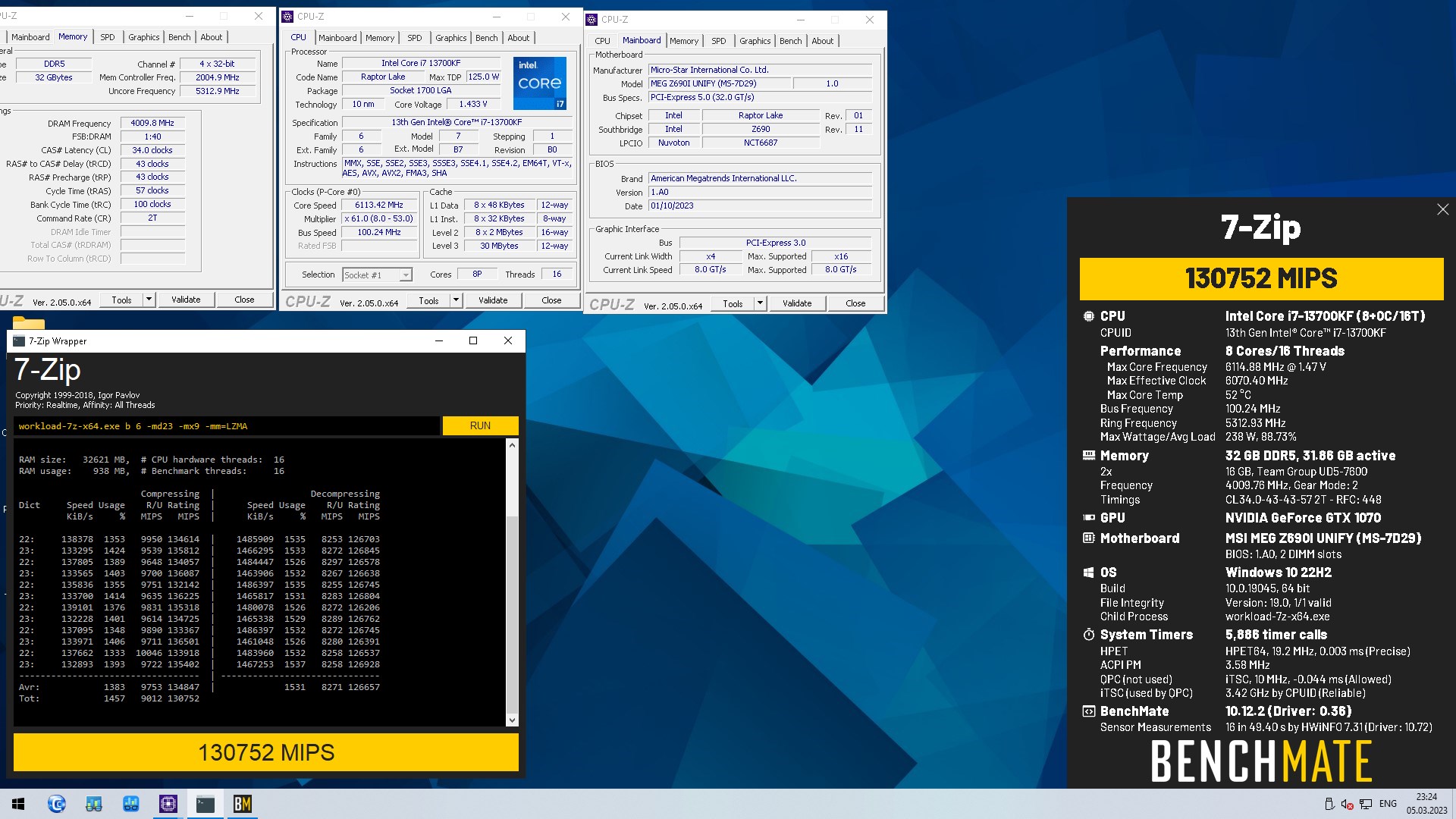Click the CPU-Z title icon of CPU tab window
The height and width of the screenshot is (819, 1456).
pyautogui.click(x=287, y=16)
